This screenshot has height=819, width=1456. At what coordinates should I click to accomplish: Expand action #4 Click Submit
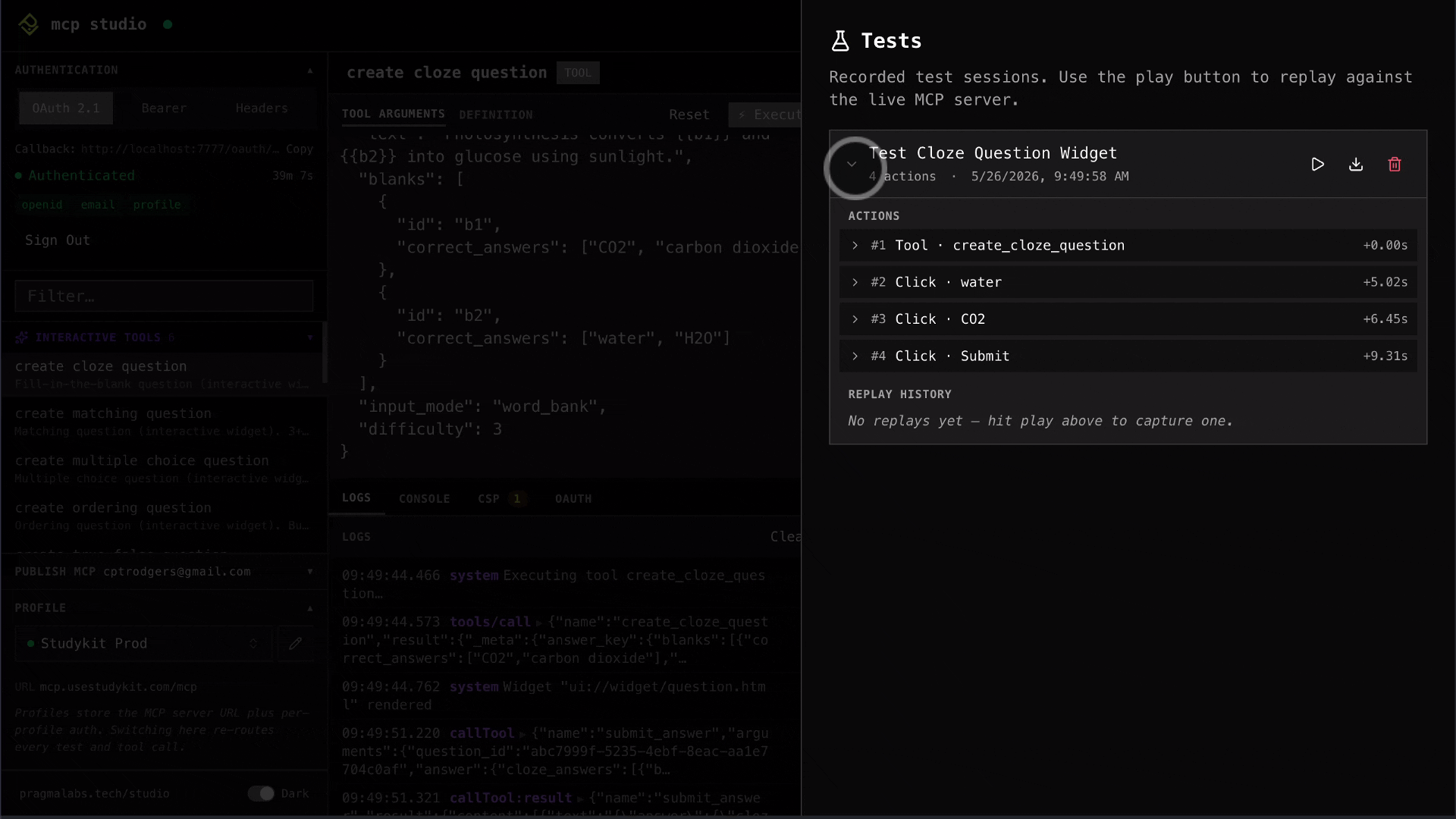tap(1128, 356)
